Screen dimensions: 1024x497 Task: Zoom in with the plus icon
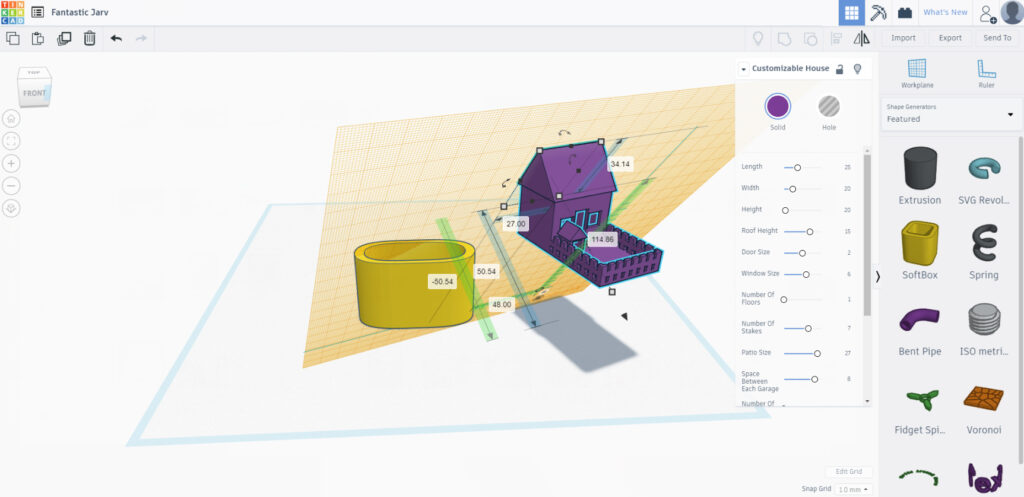point(12,163)
